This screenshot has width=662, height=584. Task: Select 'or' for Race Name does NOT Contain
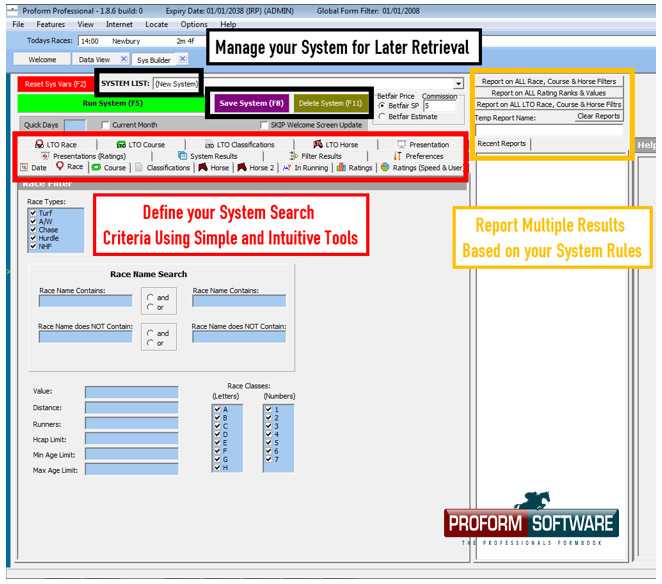coord(150,343)
